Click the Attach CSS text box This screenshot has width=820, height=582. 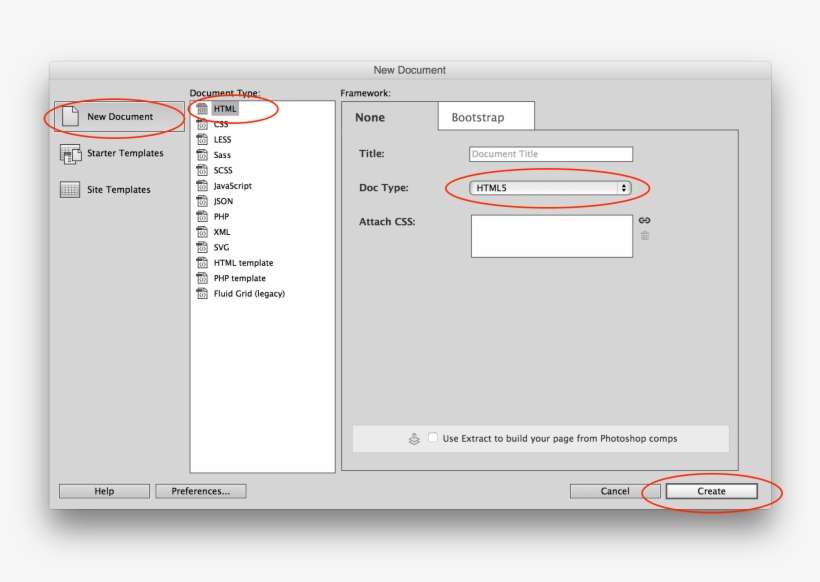click(x=551, y=237)
